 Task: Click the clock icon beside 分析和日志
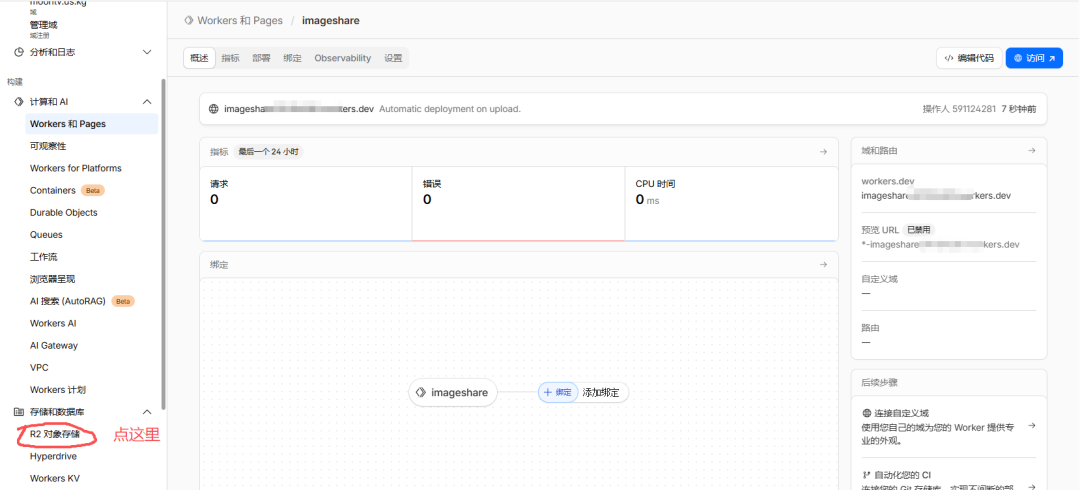[x=19, y=52]
